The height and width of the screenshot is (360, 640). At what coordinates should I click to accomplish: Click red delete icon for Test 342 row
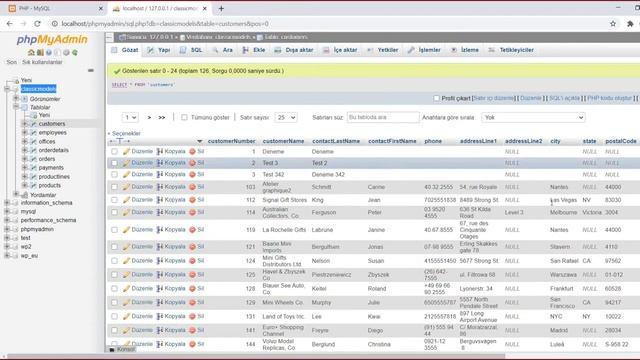point(192,174)
